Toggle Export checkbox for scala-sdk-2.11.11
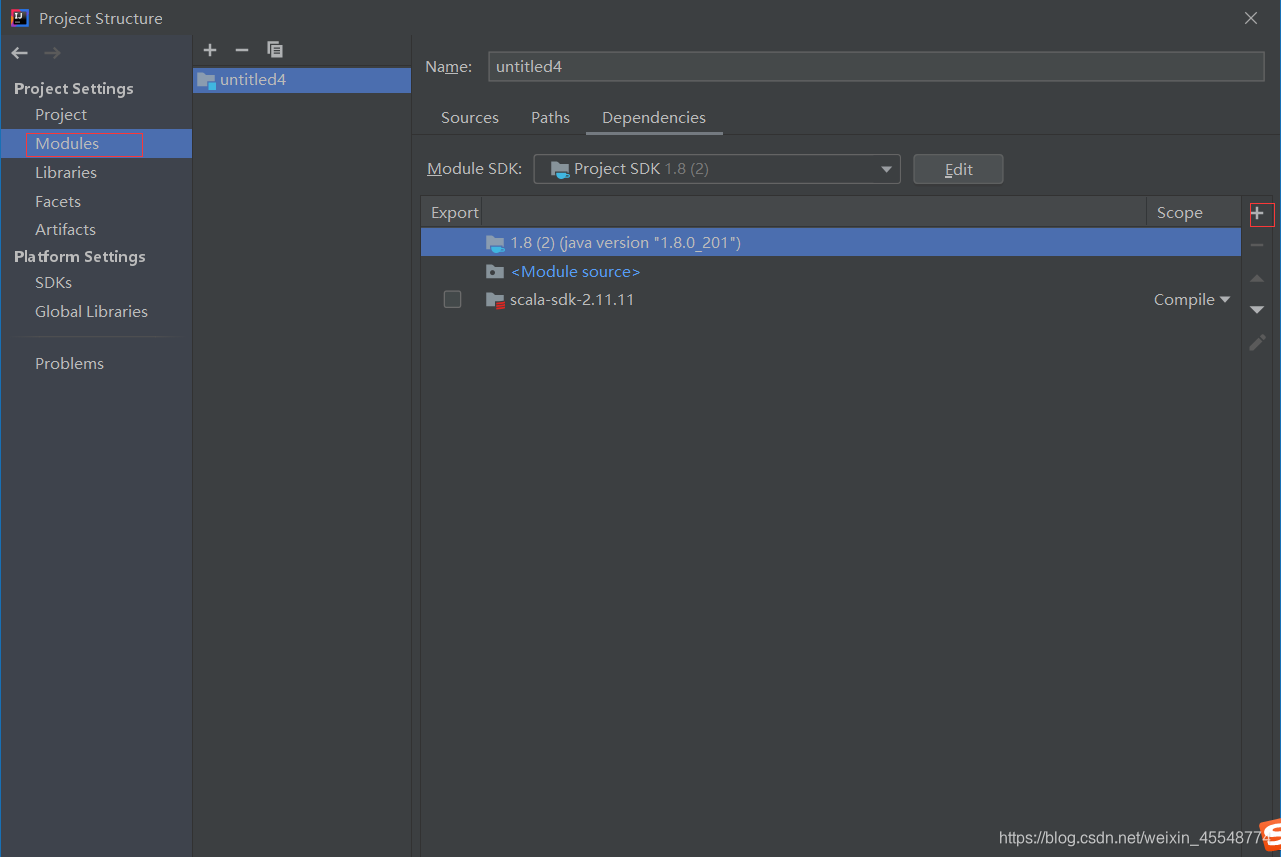The image size is (1281, 857). click(x=453, y=300)
